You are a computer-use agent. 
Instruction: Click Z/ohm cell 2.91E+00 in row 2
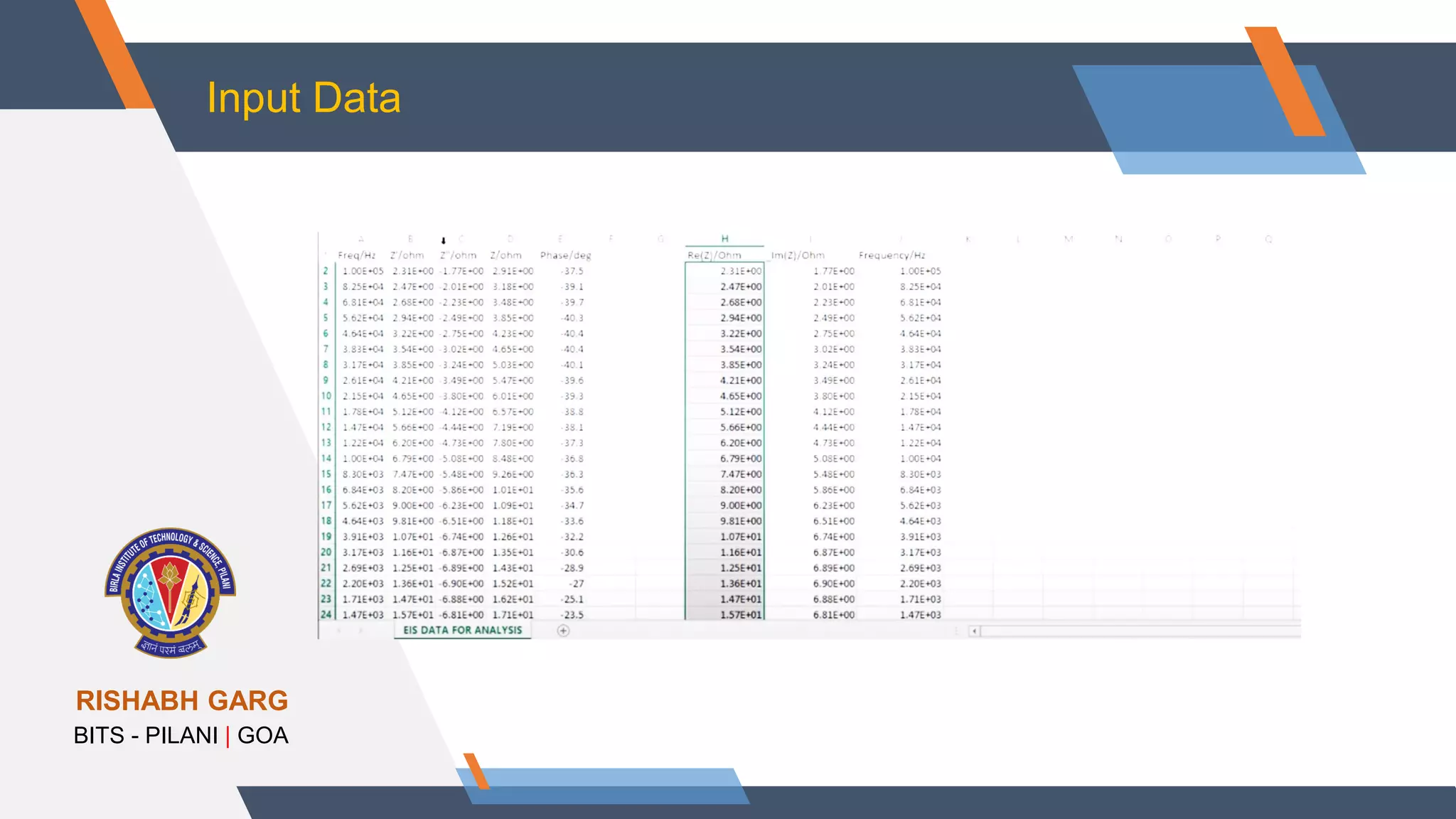coord(513,271)
